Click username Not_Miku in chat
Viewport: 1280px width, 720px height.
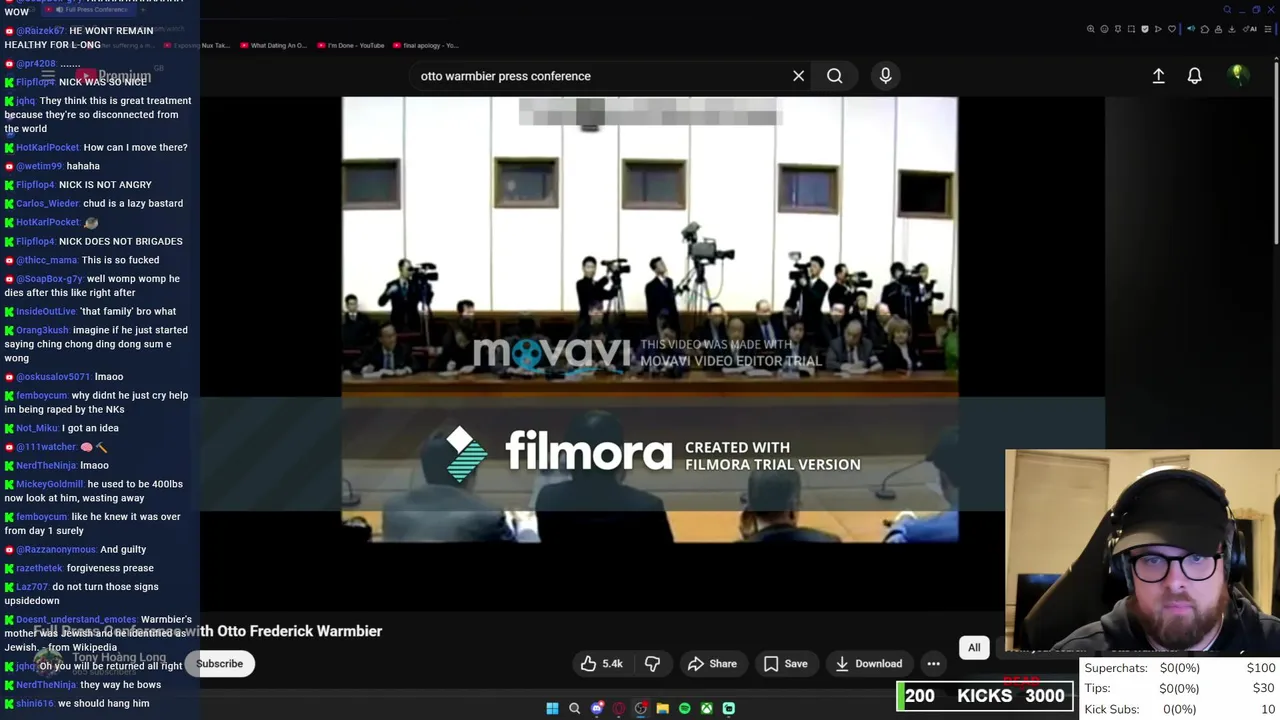point(37,428)
